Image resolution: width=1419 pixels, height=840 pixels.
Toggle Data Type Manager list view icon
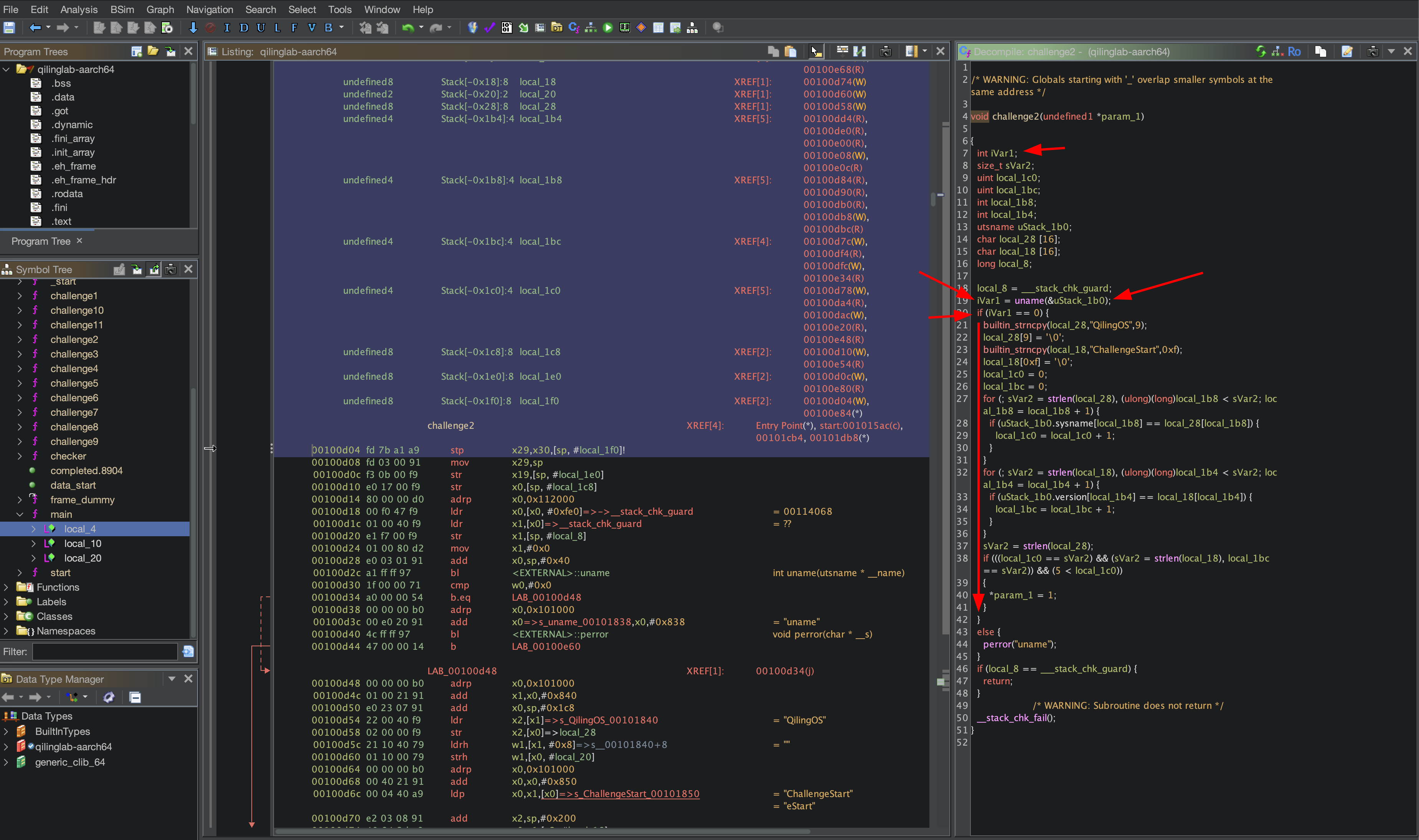135,697
